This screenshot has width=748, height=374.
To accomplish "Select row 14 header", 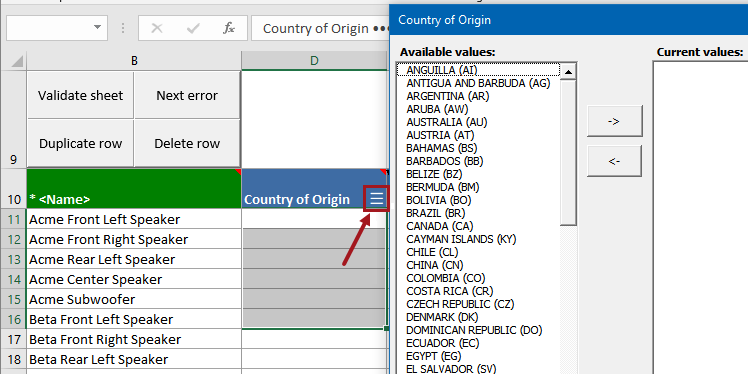I will pos(13,279).
